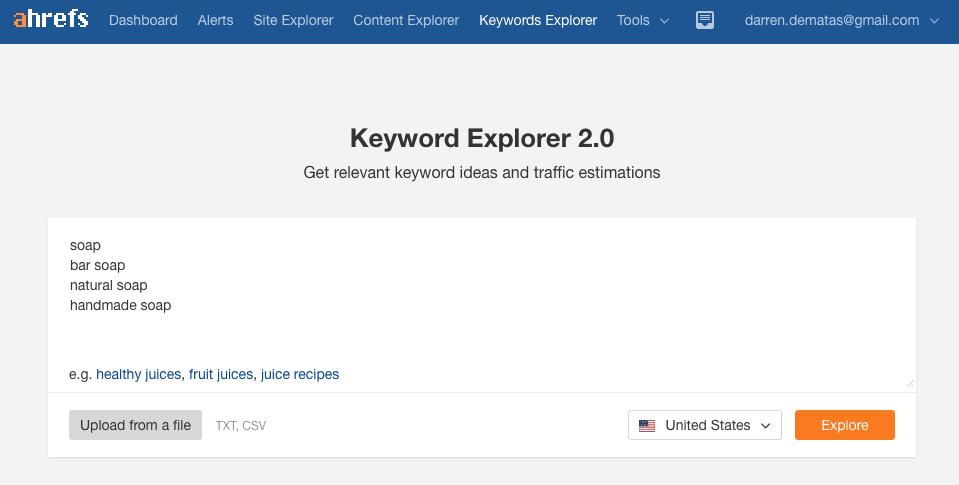Click the 'TXT, CSV' file format hint
The width and height of the screenshot is (959, 485).
(x=241, y=426)
